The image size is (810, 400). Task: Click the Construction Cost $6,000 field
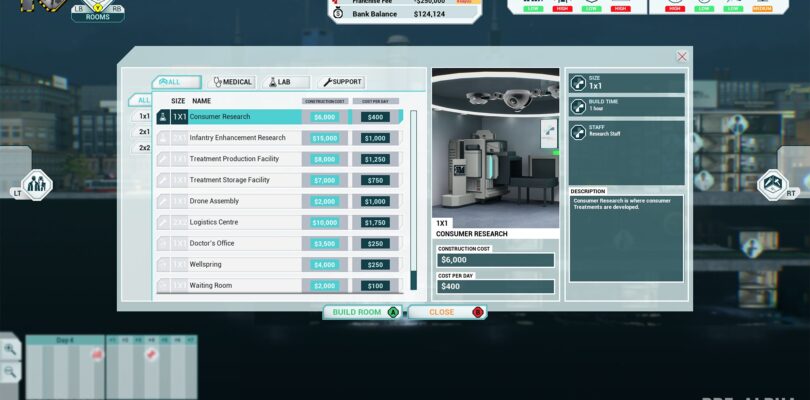[495, 260]
